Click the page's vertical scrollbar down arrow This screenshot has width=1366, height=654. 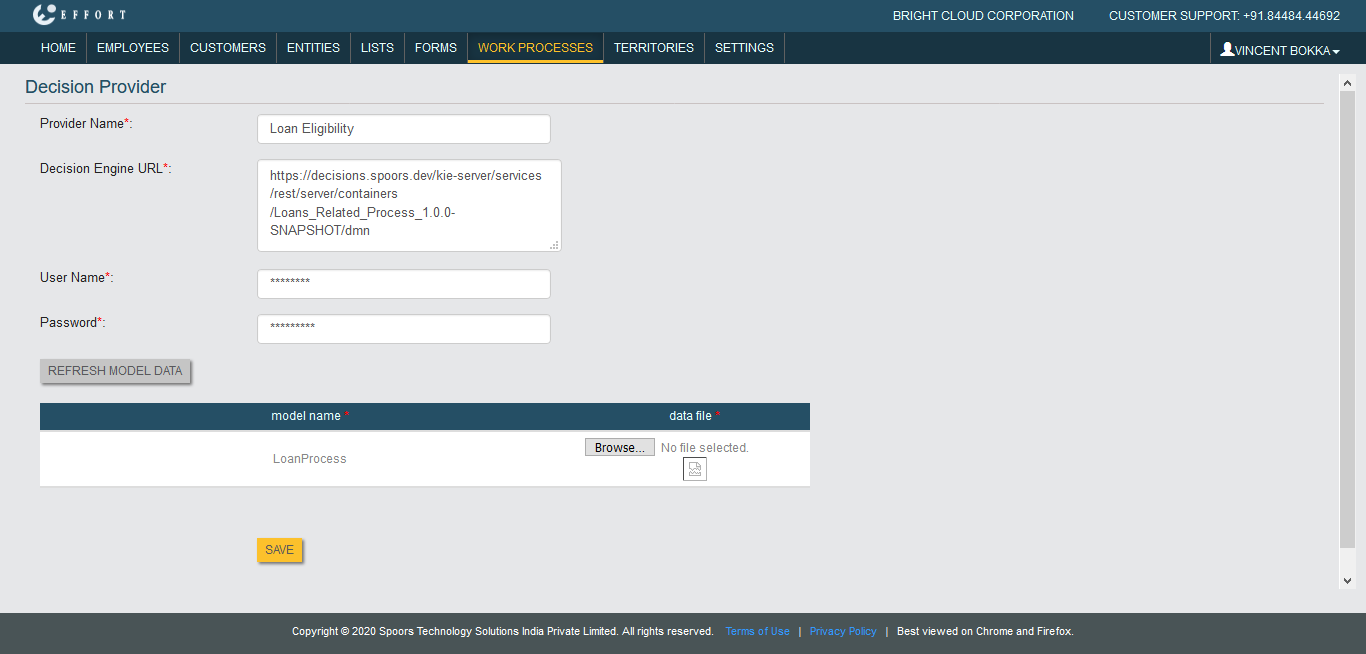coord(1347,580)
